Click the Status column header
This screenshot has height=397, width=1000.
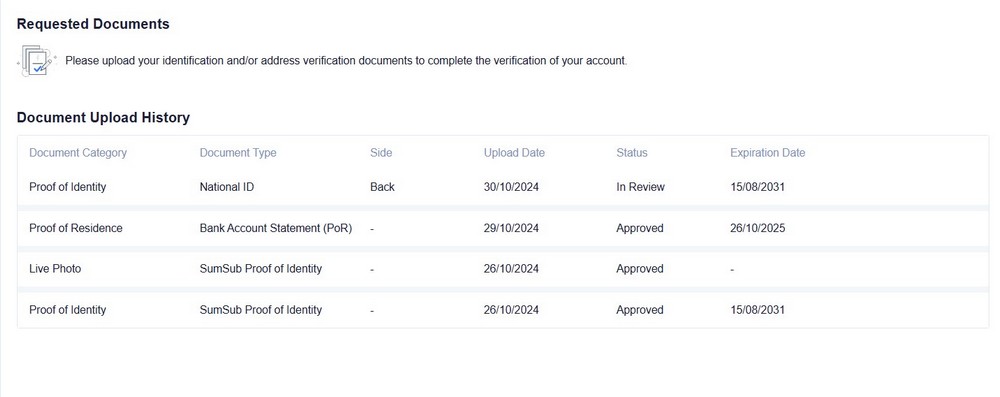pos(631,153)
